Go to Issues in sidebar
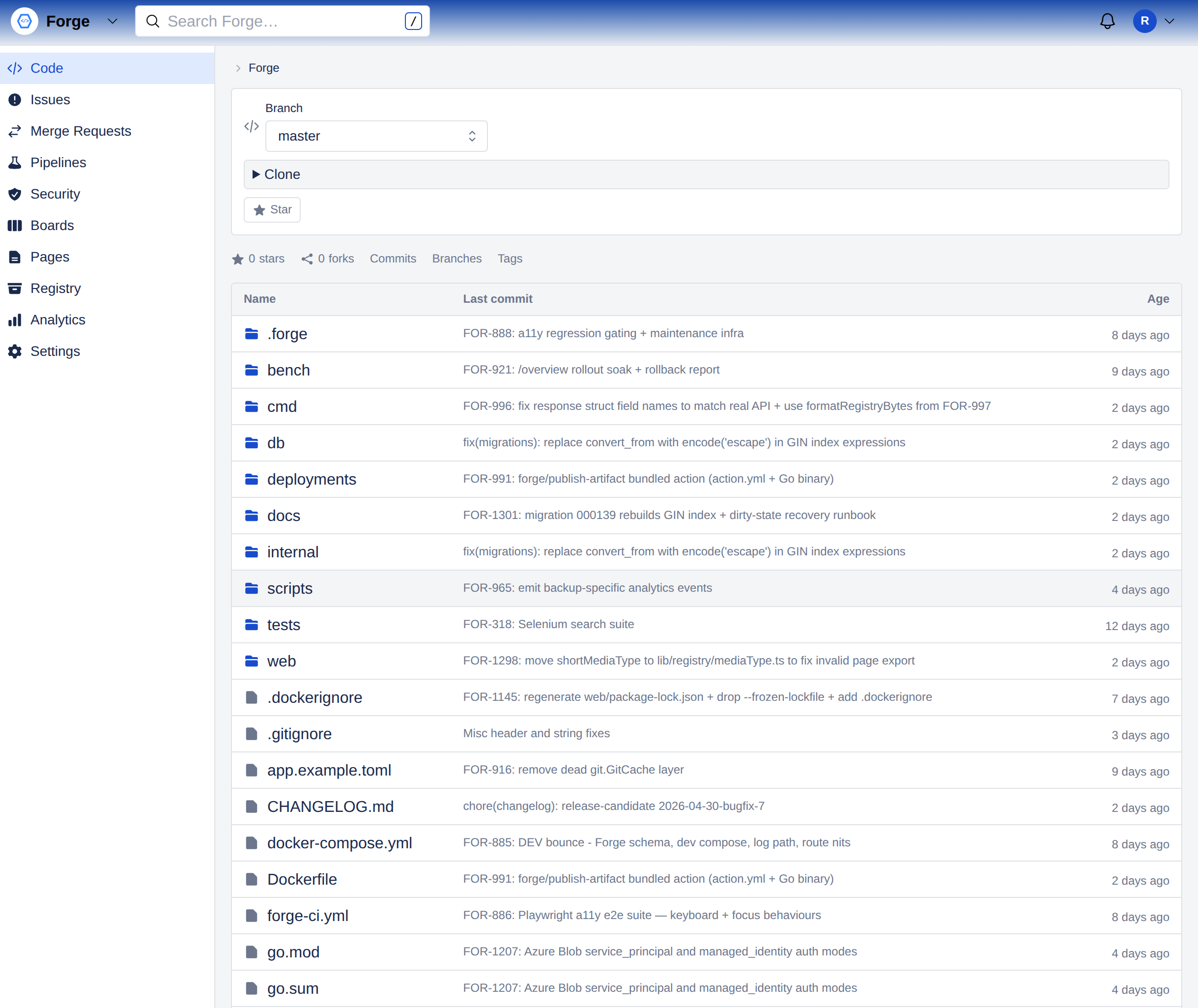The width and height of the screenshot is (1198, 1008). click(x=108, y=99)
